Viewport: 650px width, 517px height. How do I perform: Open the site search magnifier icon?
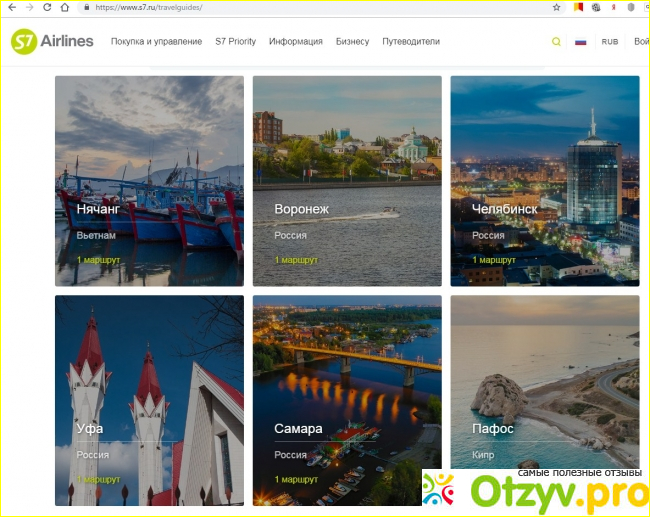point(556,42)
